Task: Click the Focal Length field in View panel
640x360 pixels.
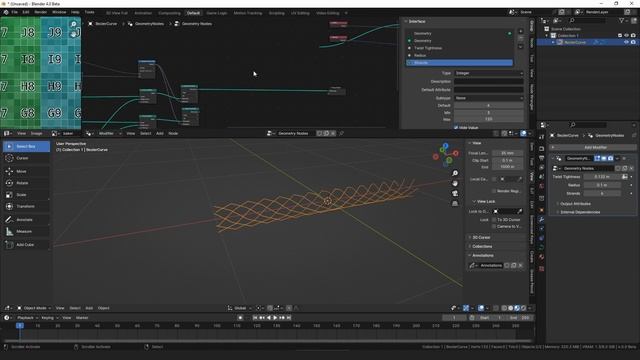Action: pyautogui.click(x=507, y=153)
